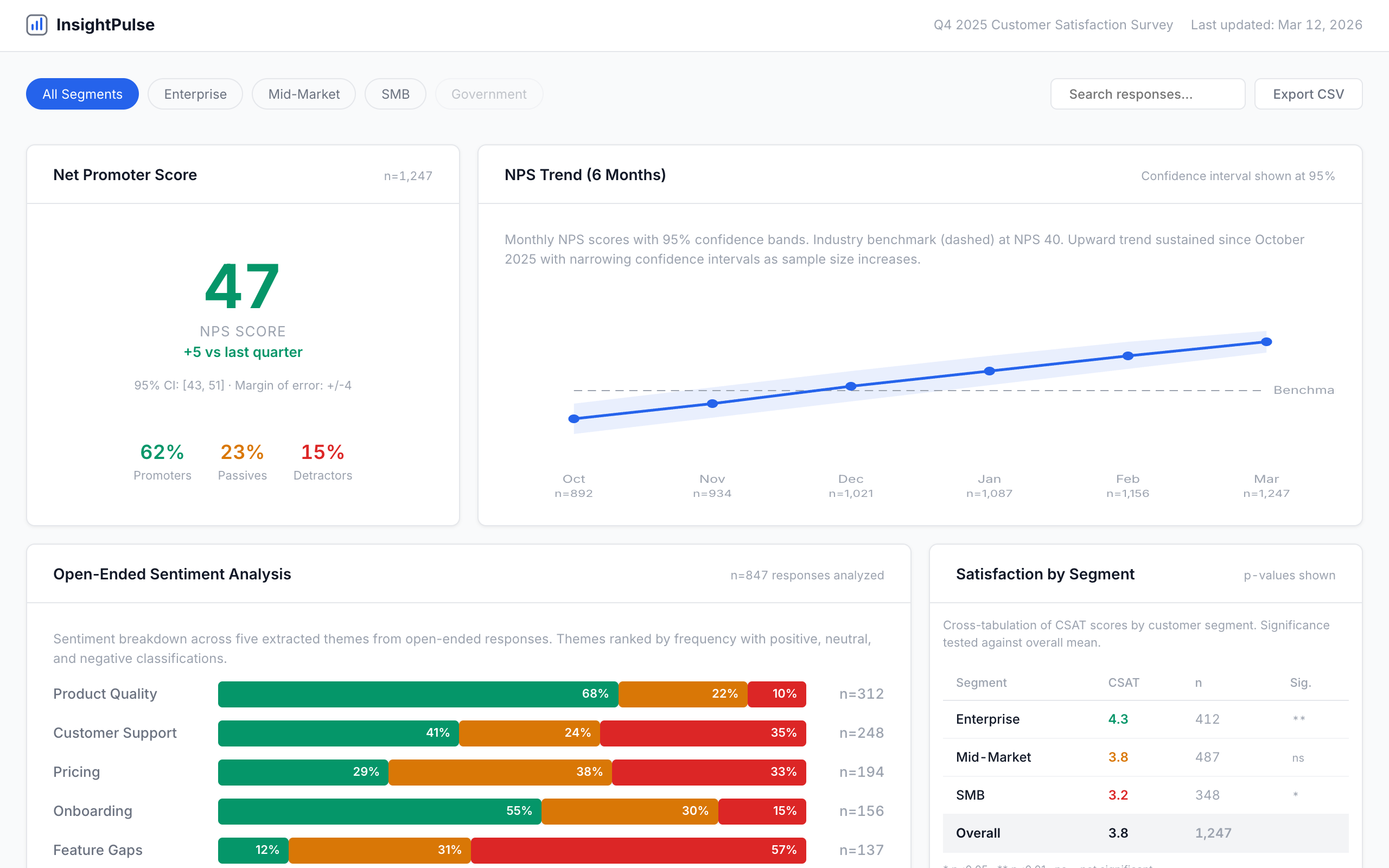Click the Export CSV button
The image size is (1389, 868).
[x=1308, y=93]
